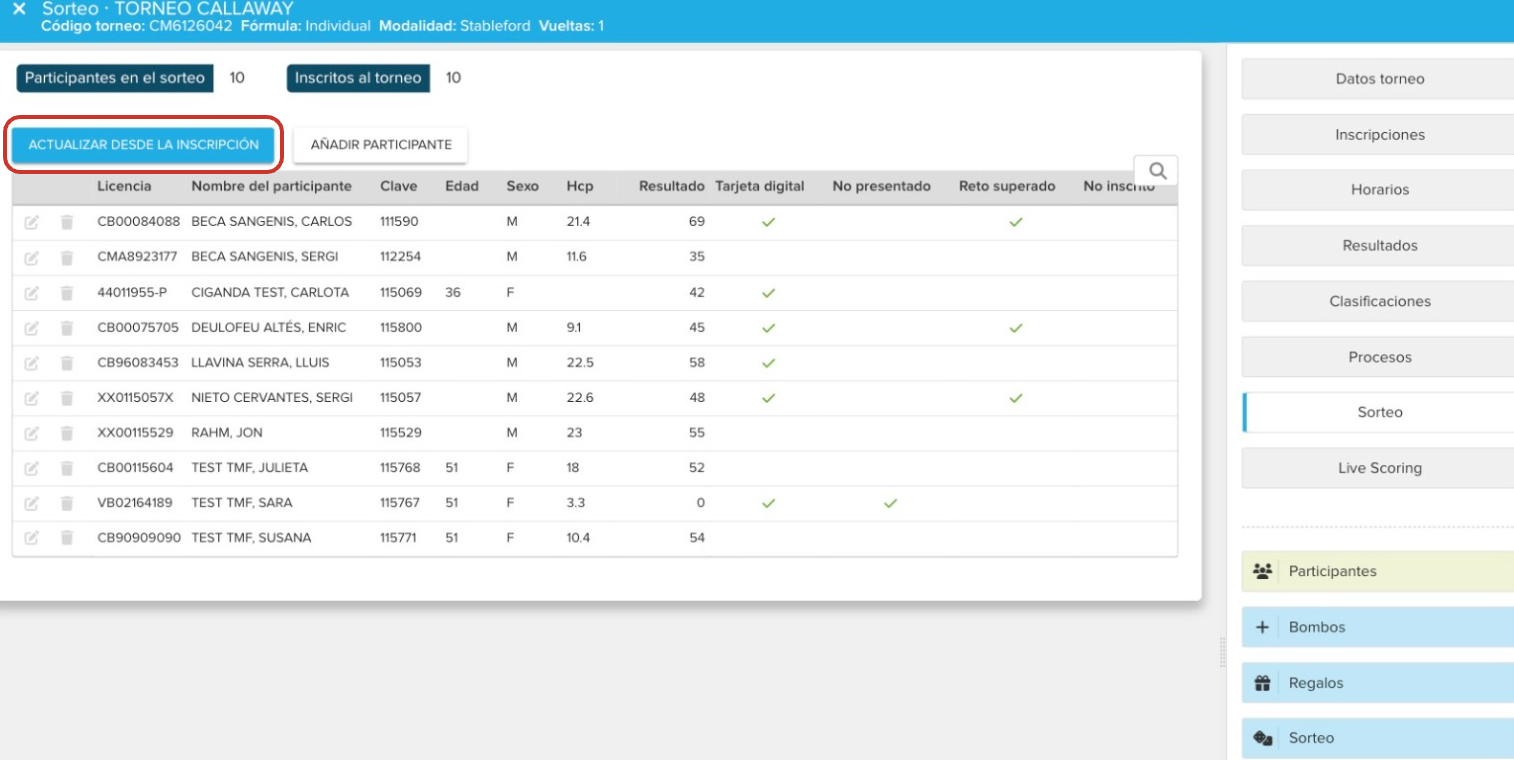Image resolution: width=1514 pixels, height=760 pixels.
Task: Delete the CIGANDA TEST, CARLOTA entry
Action: pyautogui.click(x=67, y=293)
